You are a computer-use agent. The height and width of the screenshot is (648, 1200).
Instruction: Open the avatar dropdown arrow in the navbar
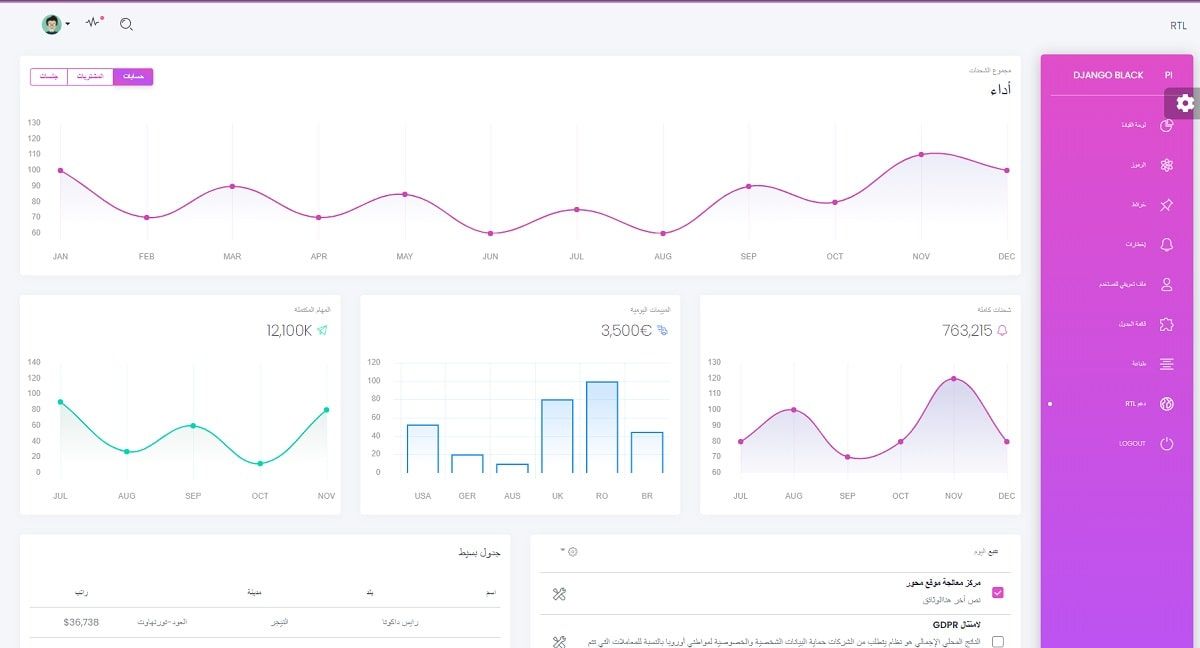(x=66, y=24)
